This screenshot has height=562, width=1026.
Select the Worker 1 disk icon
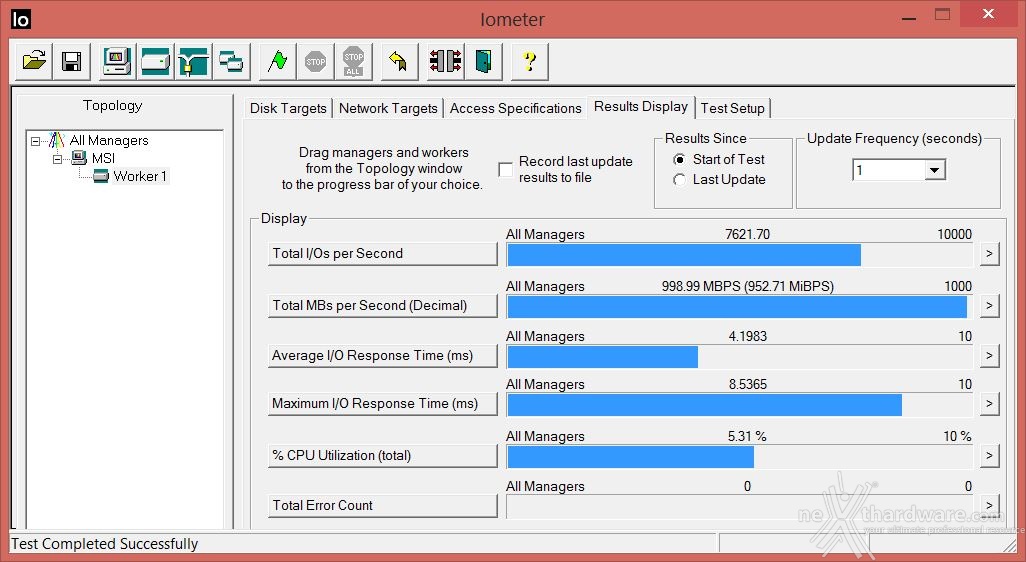101,176
